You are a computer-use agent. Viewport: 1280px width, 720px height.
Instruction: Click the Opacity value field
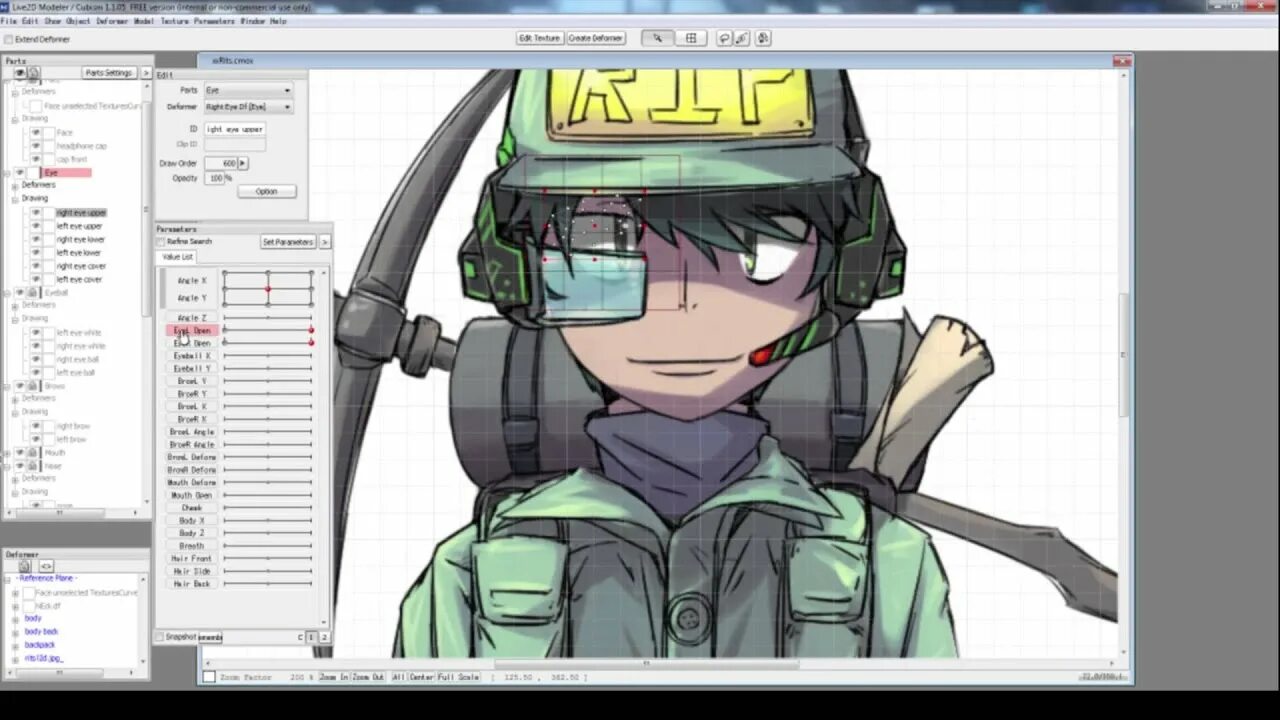pyautogui.click(x=214, y=178)
